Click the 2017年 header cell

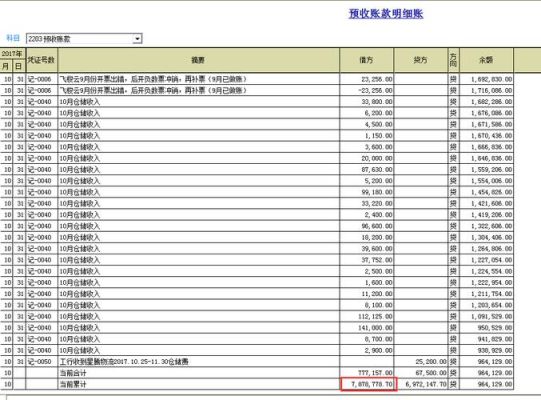click(12, 53)
